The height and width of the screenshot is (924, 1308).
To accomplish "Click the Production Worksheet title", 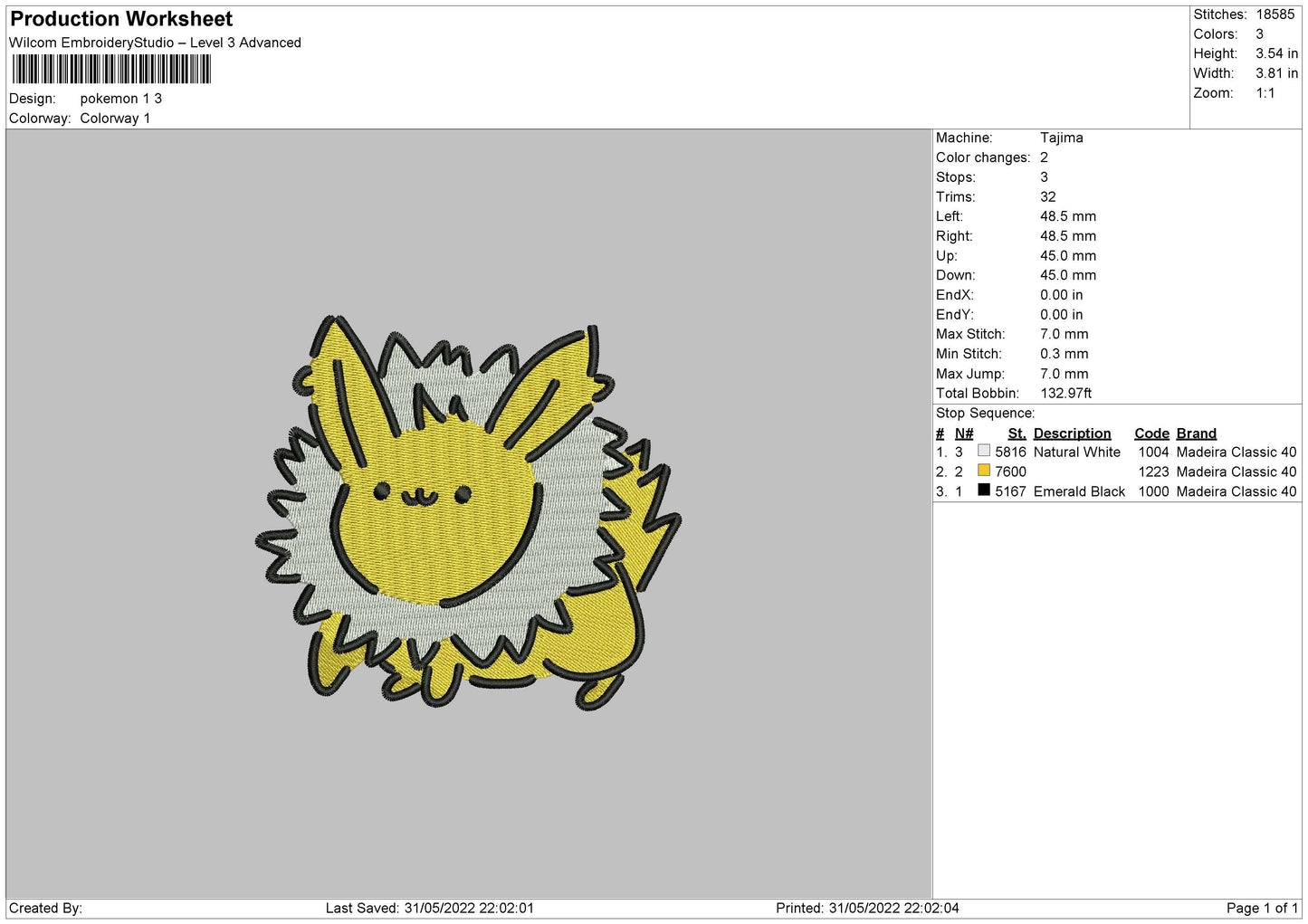I will tap(121, 19).
